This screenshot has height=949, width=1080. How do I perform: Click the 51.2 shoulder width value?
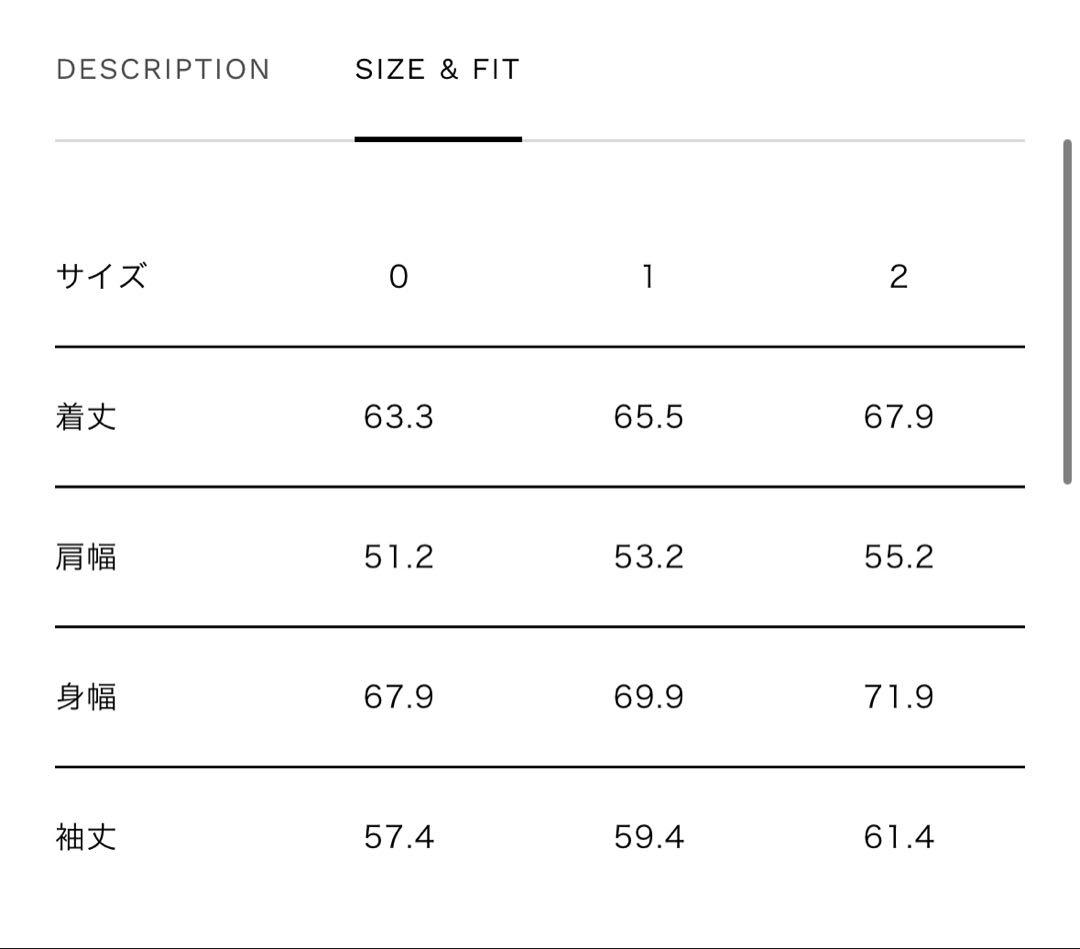[x=398, y=557]
